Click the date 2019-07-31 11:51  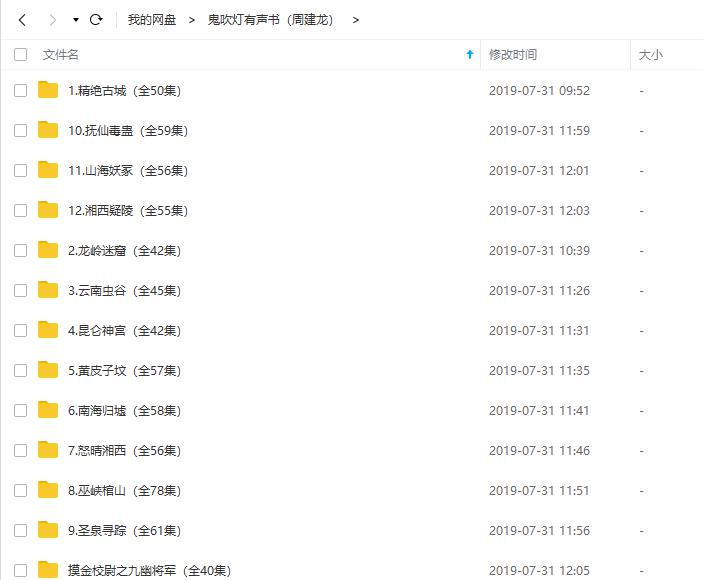pyautogui.click(x=539, y=490)
